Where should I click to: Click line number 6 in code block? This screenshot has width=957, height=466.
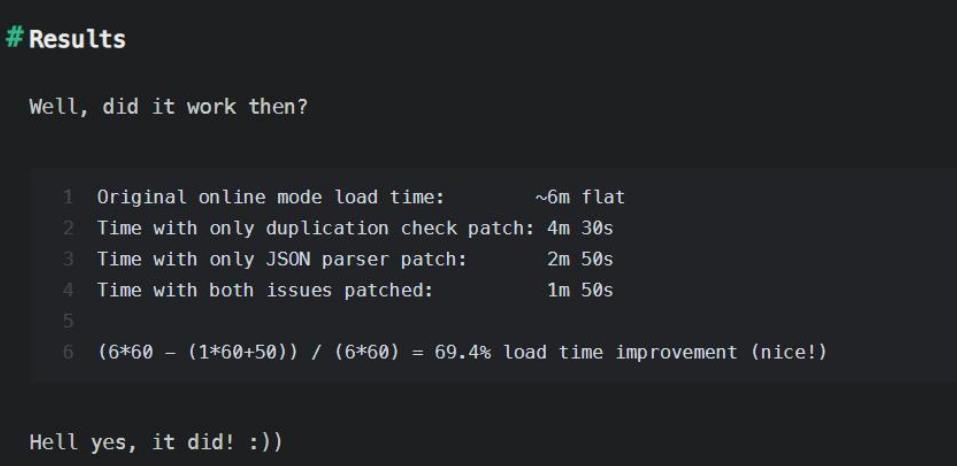(x=68, y=352)
